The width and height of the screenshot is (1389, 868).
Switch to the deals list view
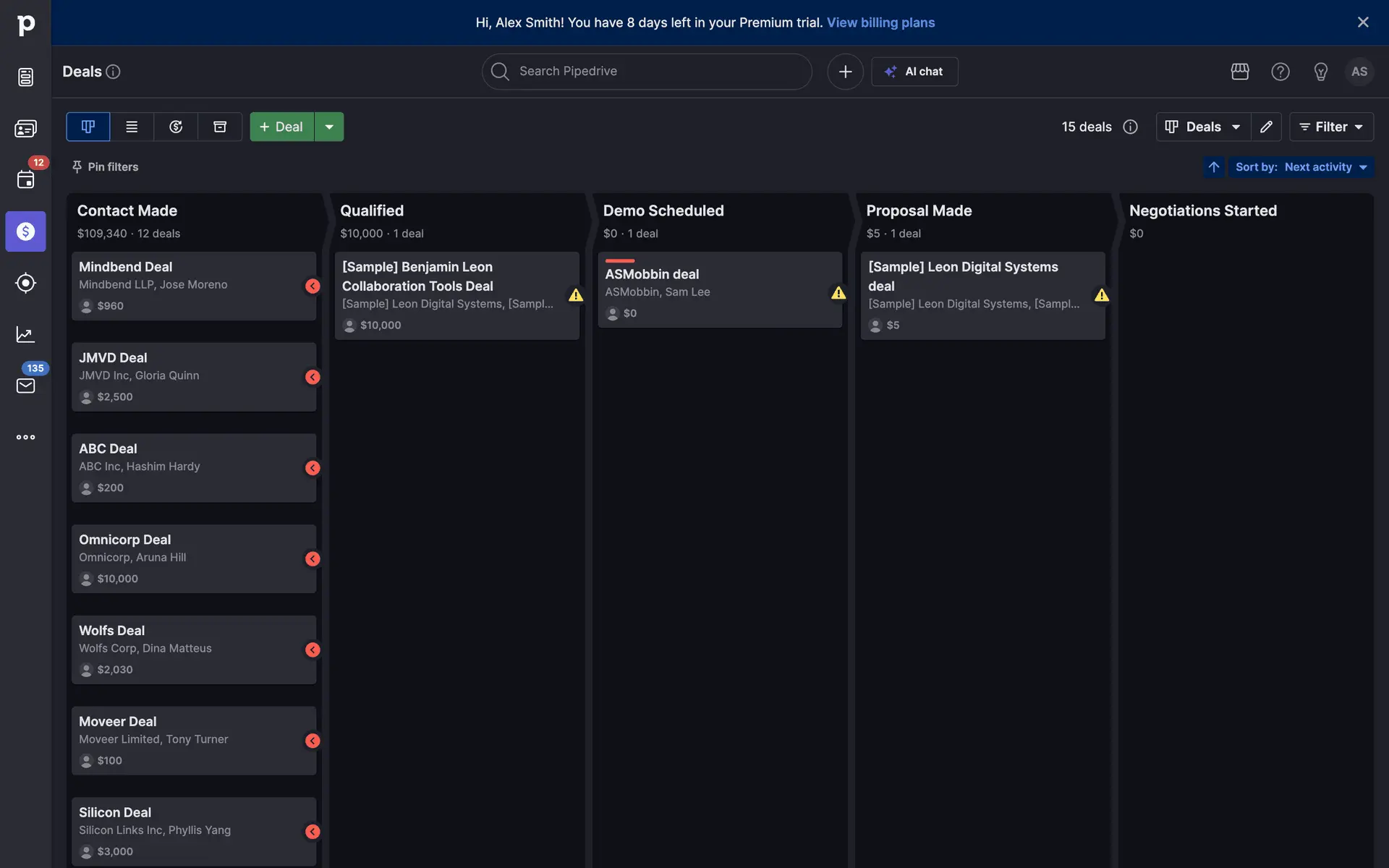pyautogui.click(x=132, y=127)
